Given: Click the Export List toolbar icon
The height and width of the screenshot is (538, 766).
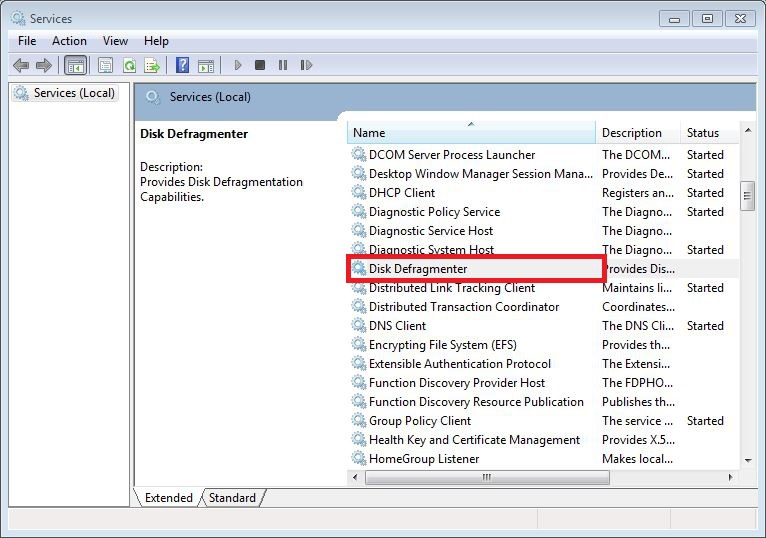Looking at the screenshot, I should point(152,65).
